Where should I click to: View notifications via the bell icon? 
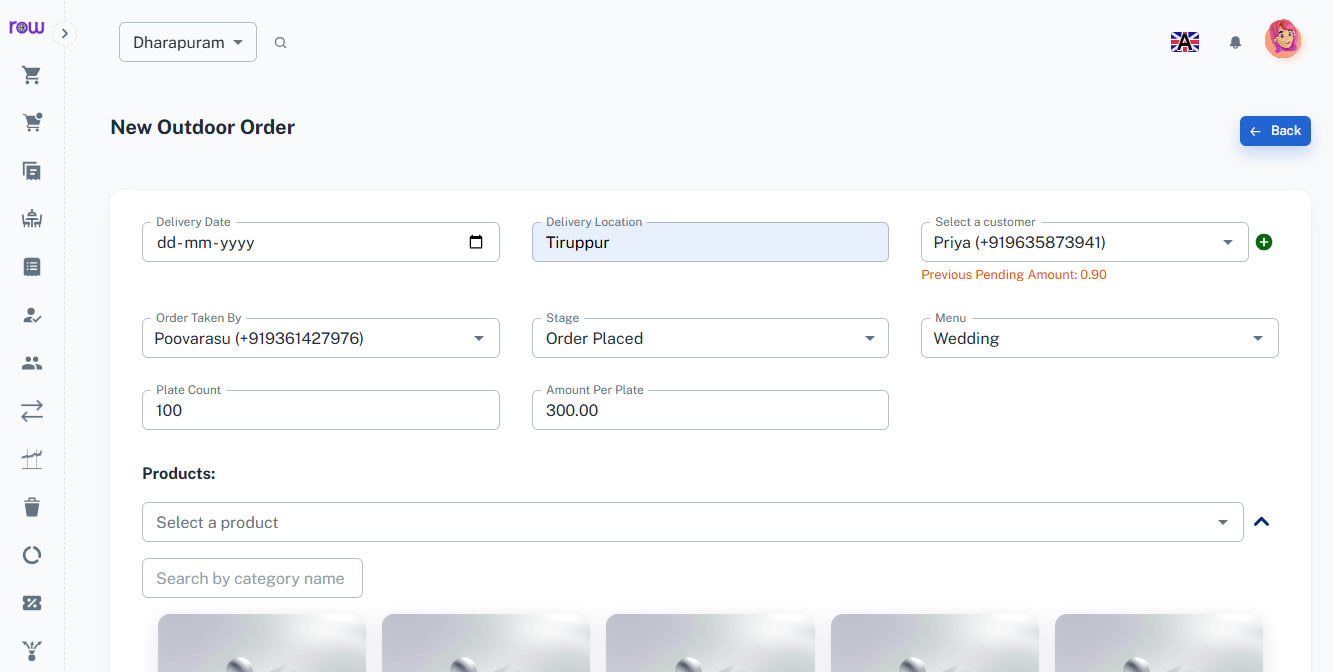(x=1235, y=42)
